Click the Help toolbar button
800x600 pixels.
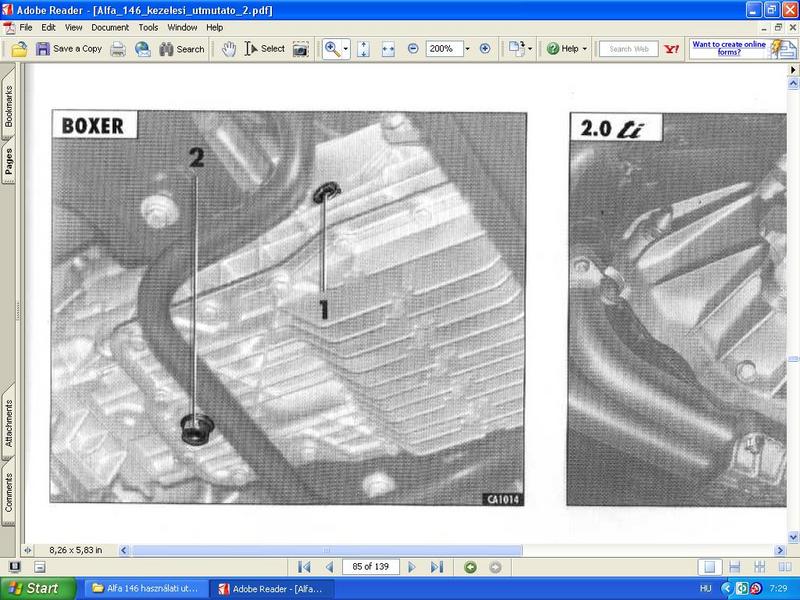[x=563, y=49]
